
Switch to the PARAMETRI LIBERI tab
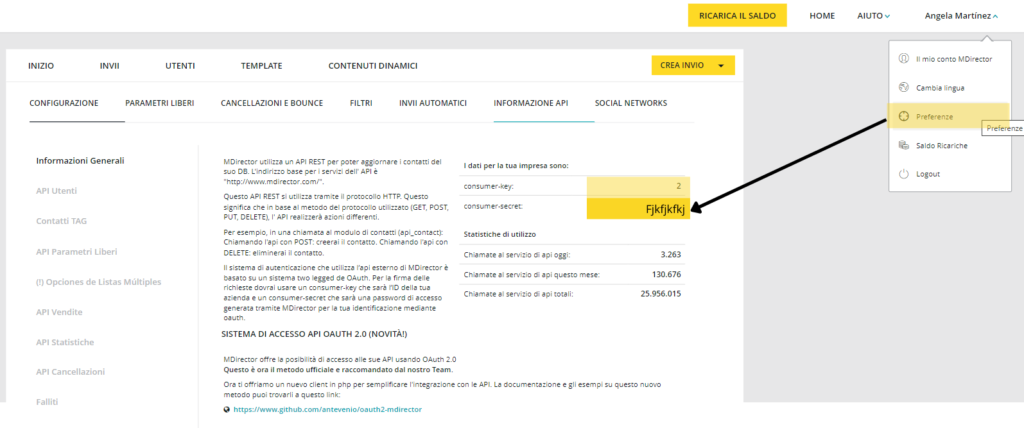[x=159, y=103]
